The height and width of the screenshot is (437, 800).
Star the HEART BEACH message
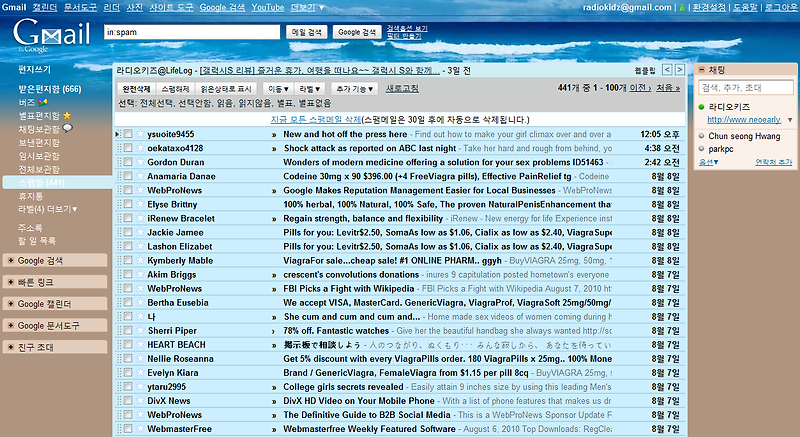pos(140,344)
